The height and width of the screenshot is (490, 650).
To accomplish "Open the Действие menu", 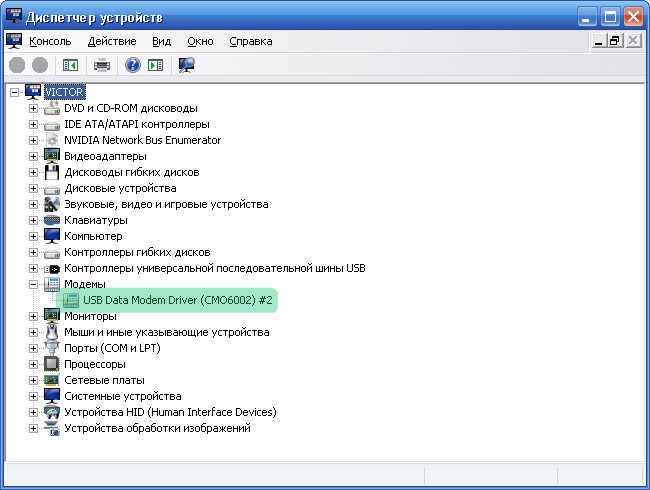I will pyautogui.click(x=112, y=41).
